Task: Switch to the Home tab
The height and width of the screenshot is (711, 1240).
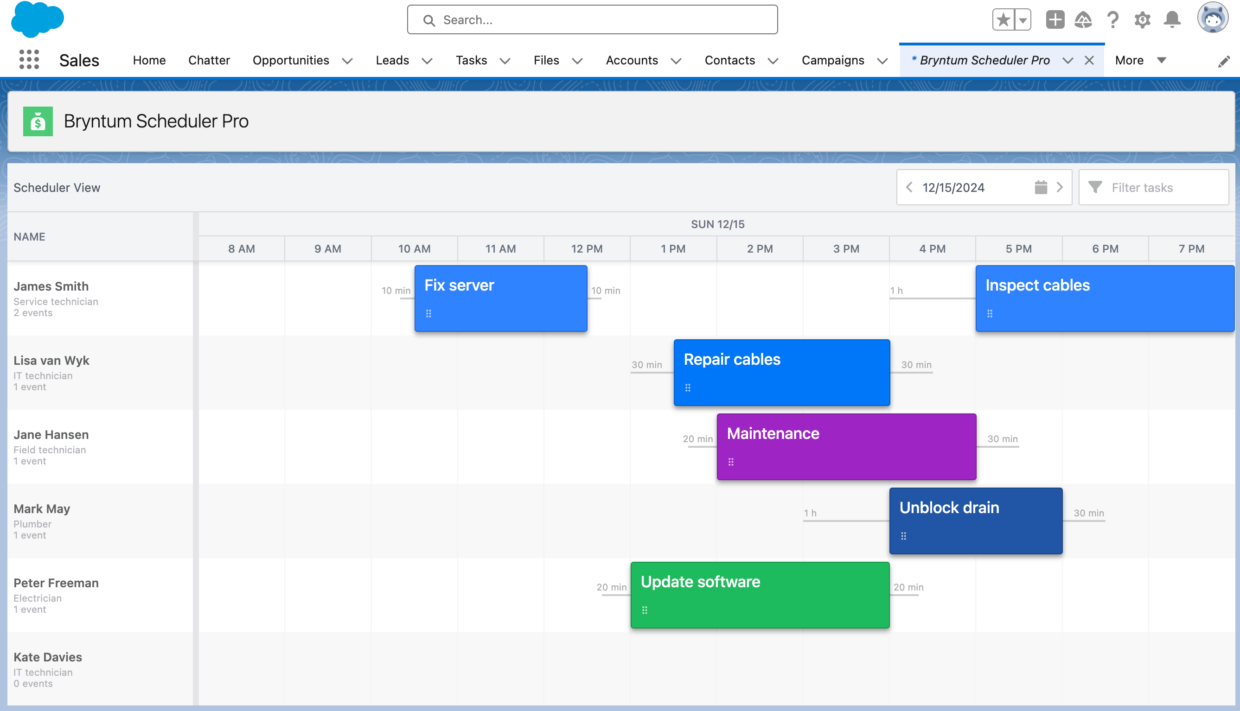Action: tap(149, 60)
